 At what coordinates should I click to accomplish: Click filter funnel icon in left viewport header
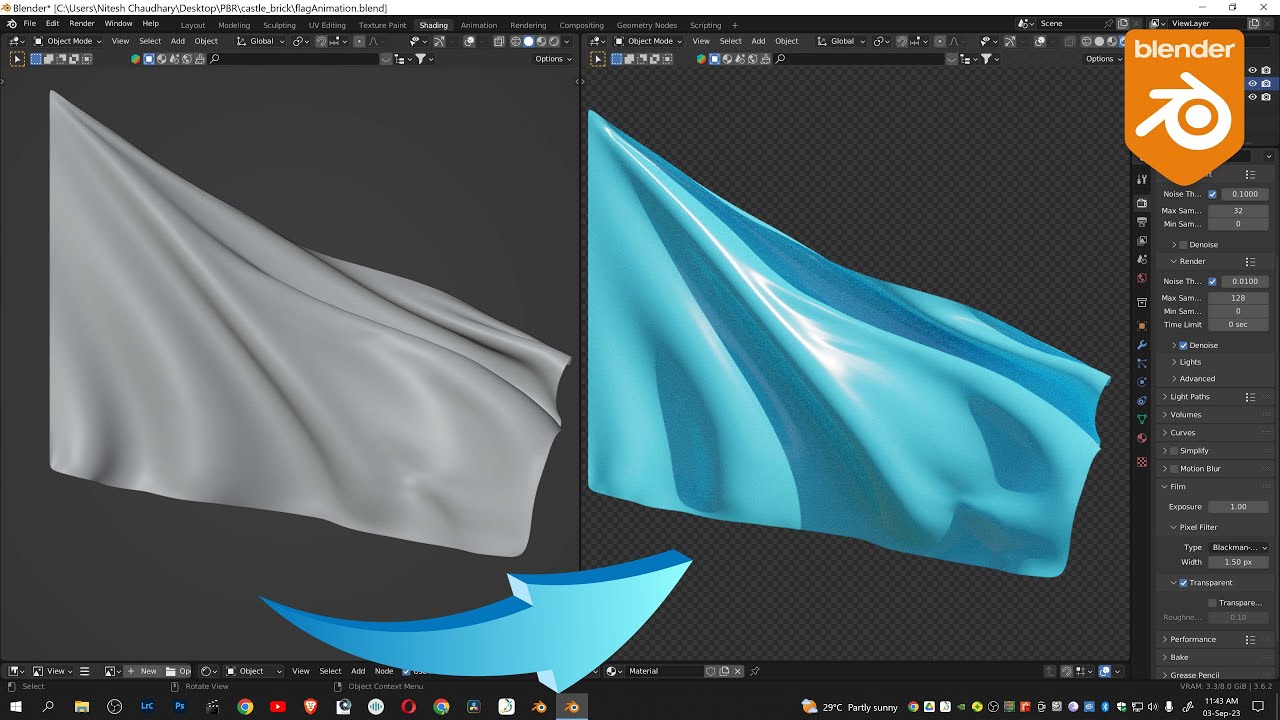[x=421, y=59]
